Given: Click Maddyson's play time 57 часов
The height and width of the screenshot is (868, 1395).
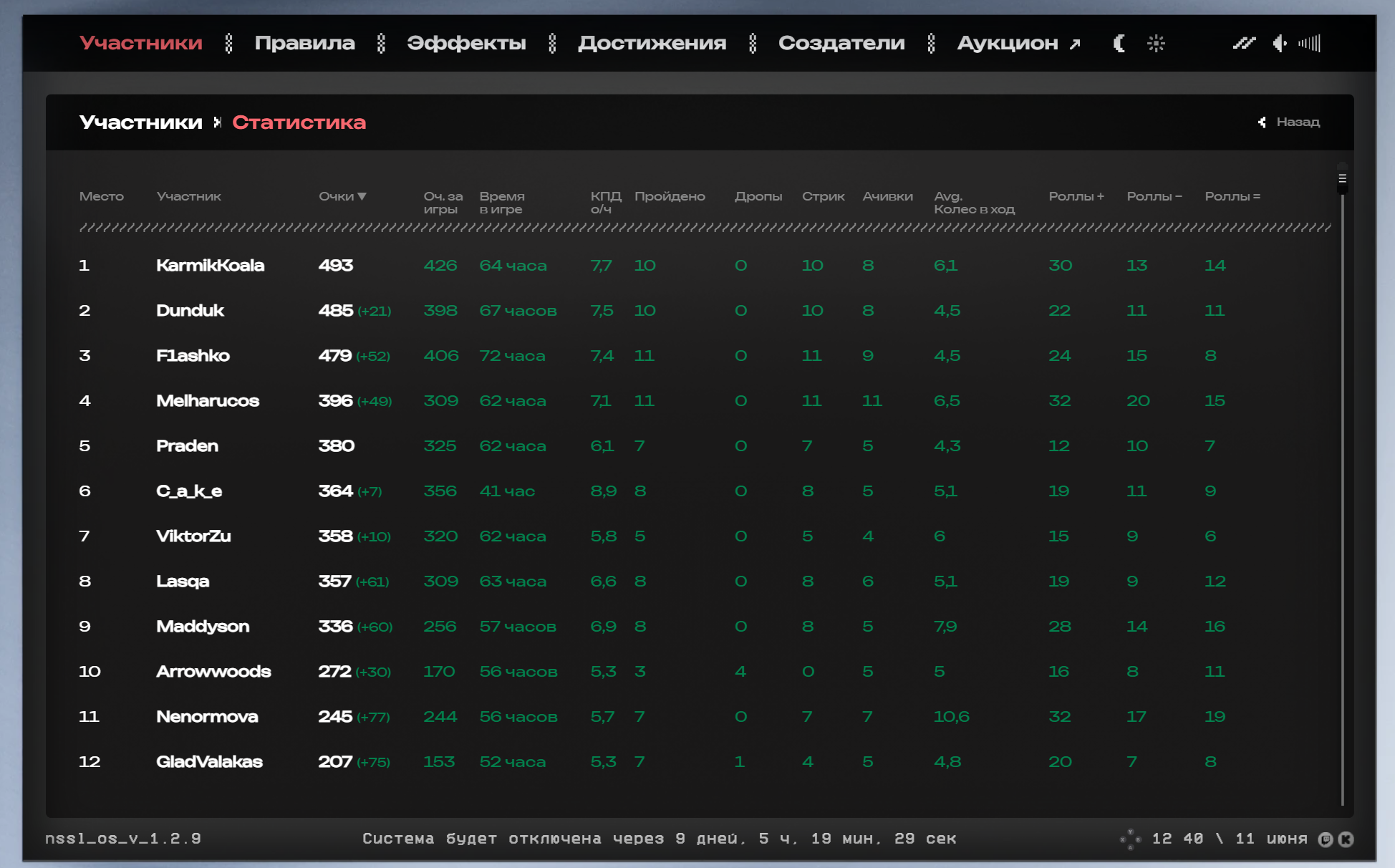Looking at the screenshot, I should (x=518, y=627).
